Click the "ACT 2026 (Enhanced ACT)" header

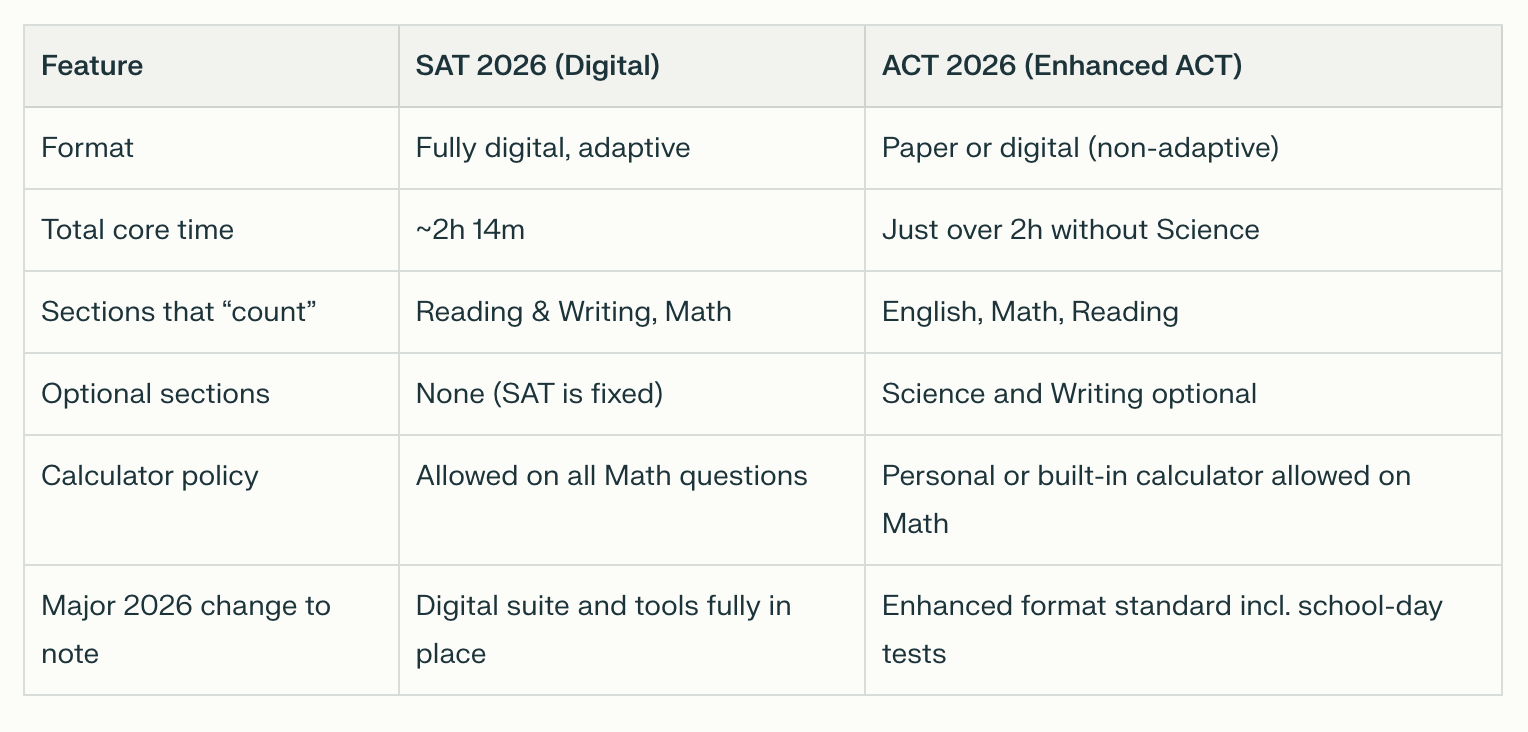[x=1061, y=66]
